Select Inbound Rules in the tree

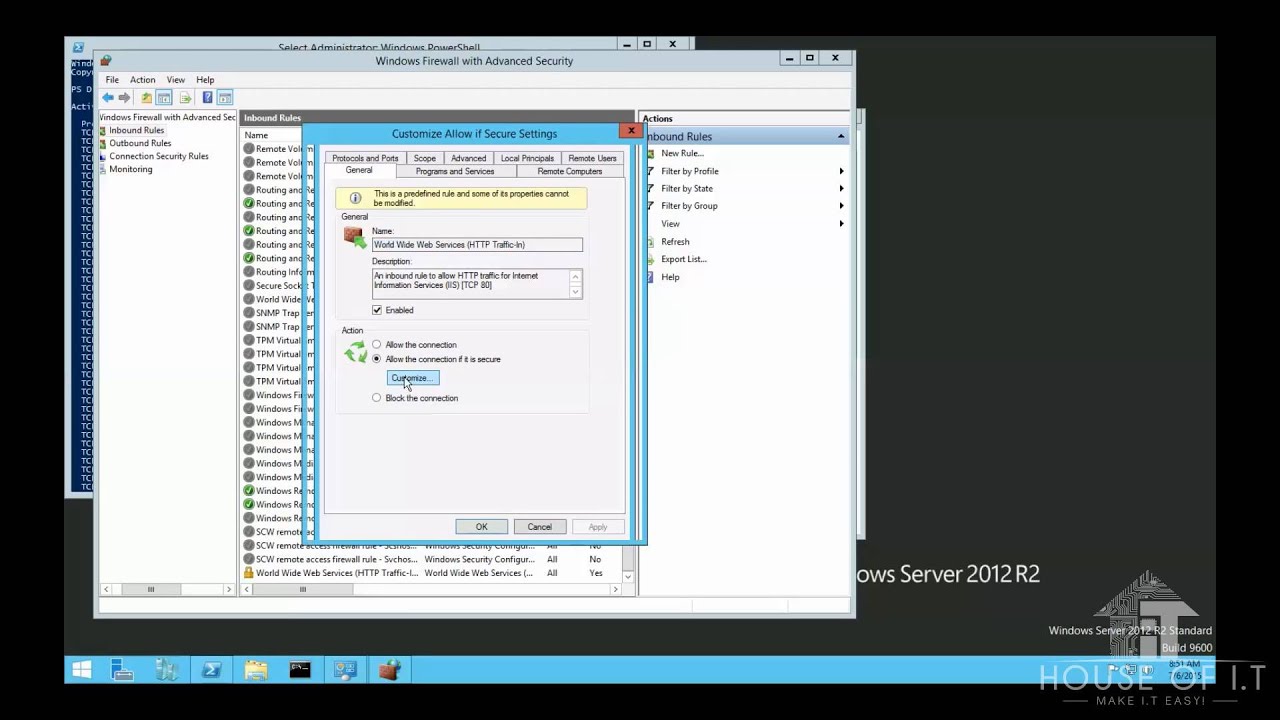137,130
